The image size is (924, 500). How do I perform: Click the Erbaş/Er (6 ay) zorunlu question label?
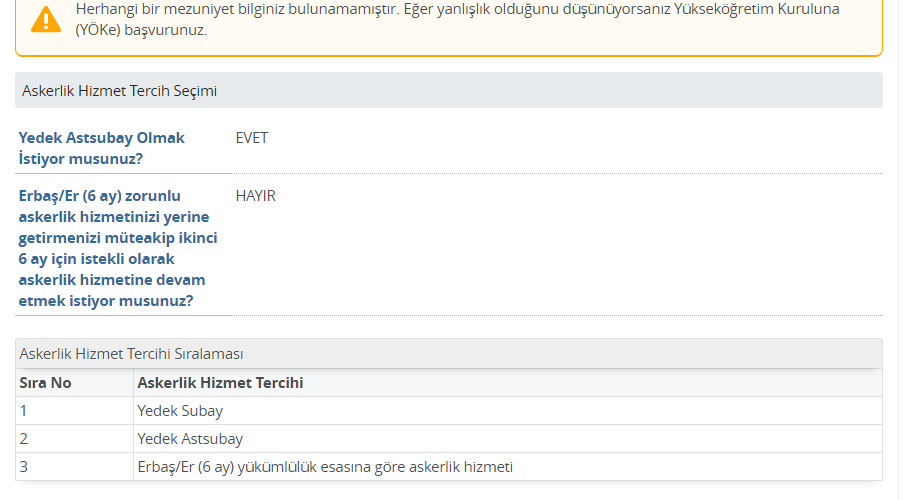pos(118,248)
